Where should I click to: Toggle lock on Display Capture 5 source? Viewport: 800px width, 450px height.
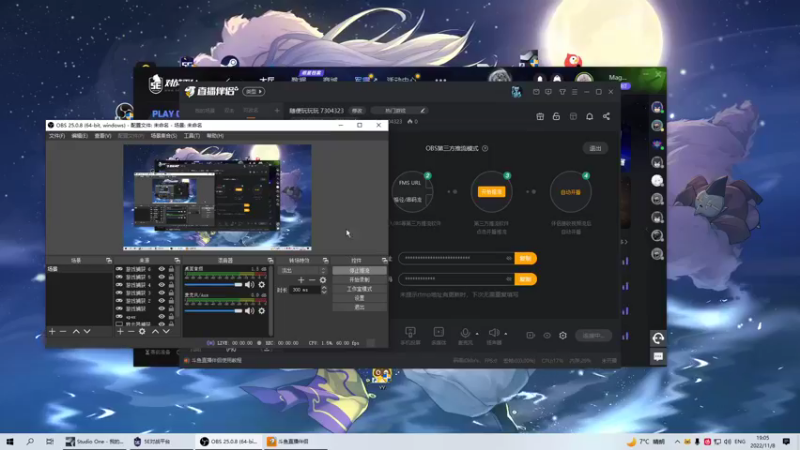tap(171, 277)
